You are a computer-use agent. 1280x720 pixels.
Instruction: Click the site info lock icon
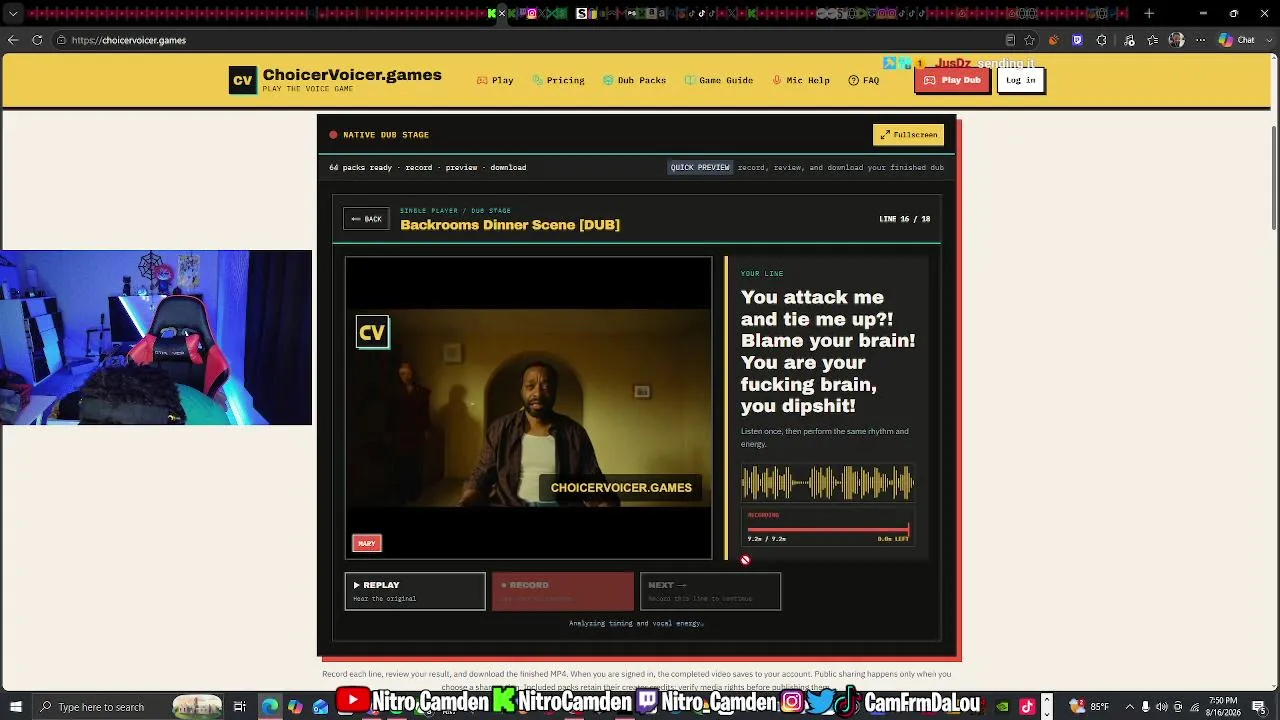click(61, 40)
